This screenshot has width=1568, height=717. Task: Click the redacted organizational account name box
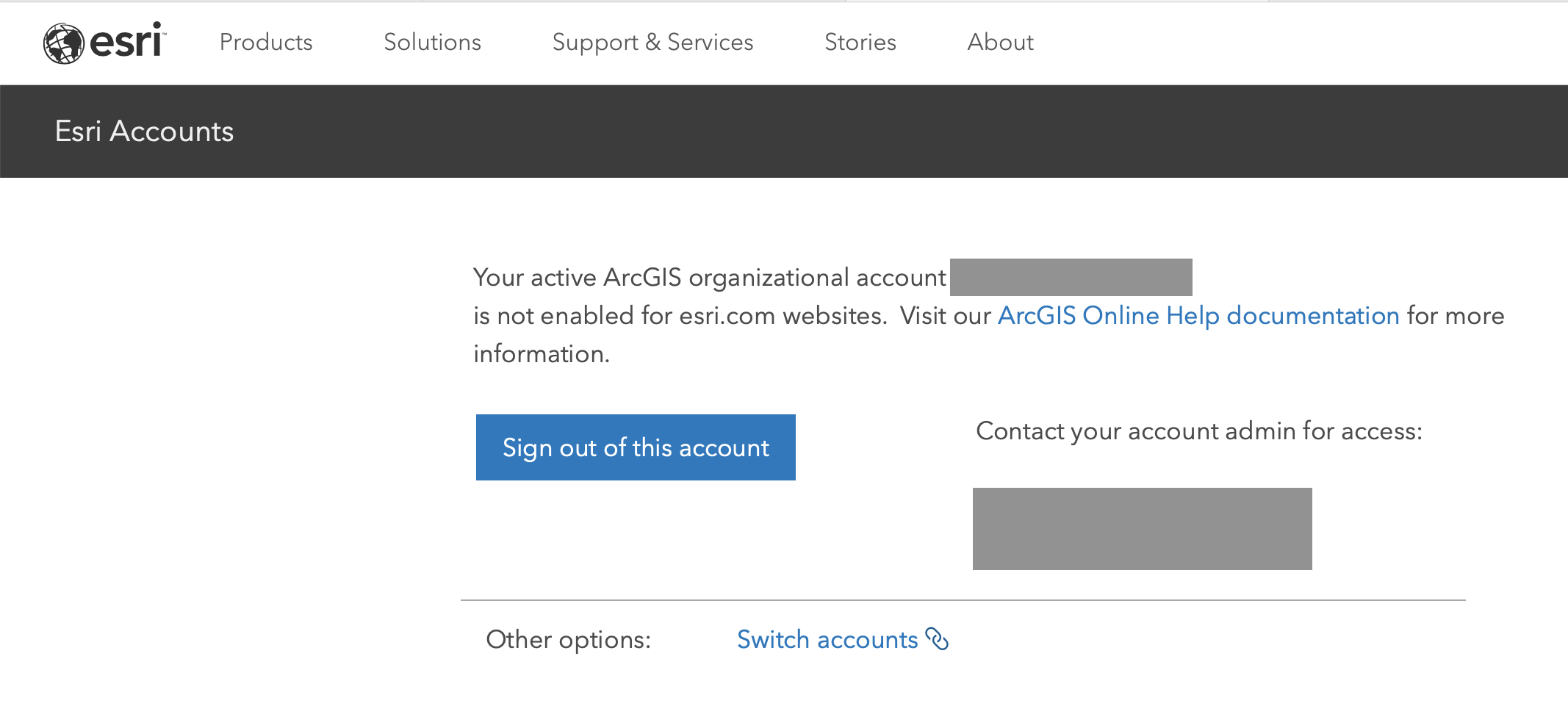[x=1071, y=277]
